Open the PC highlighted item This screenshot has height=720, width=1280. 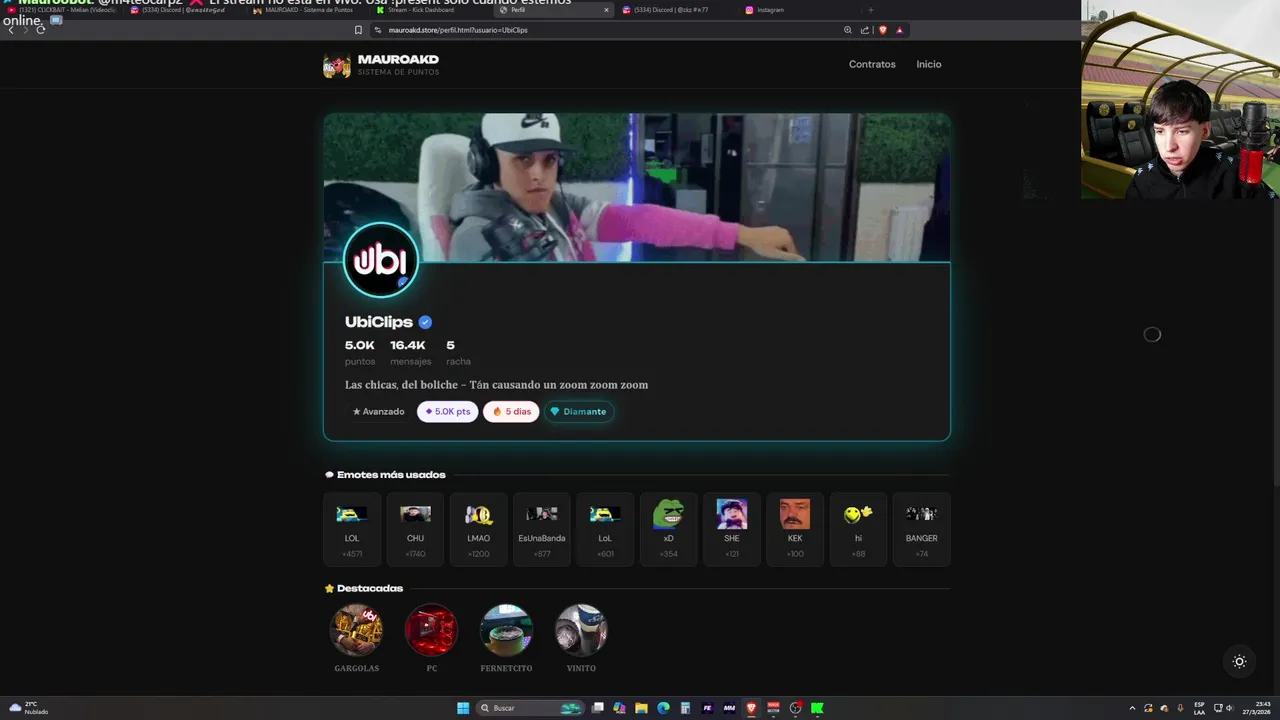tap(431, 630)
